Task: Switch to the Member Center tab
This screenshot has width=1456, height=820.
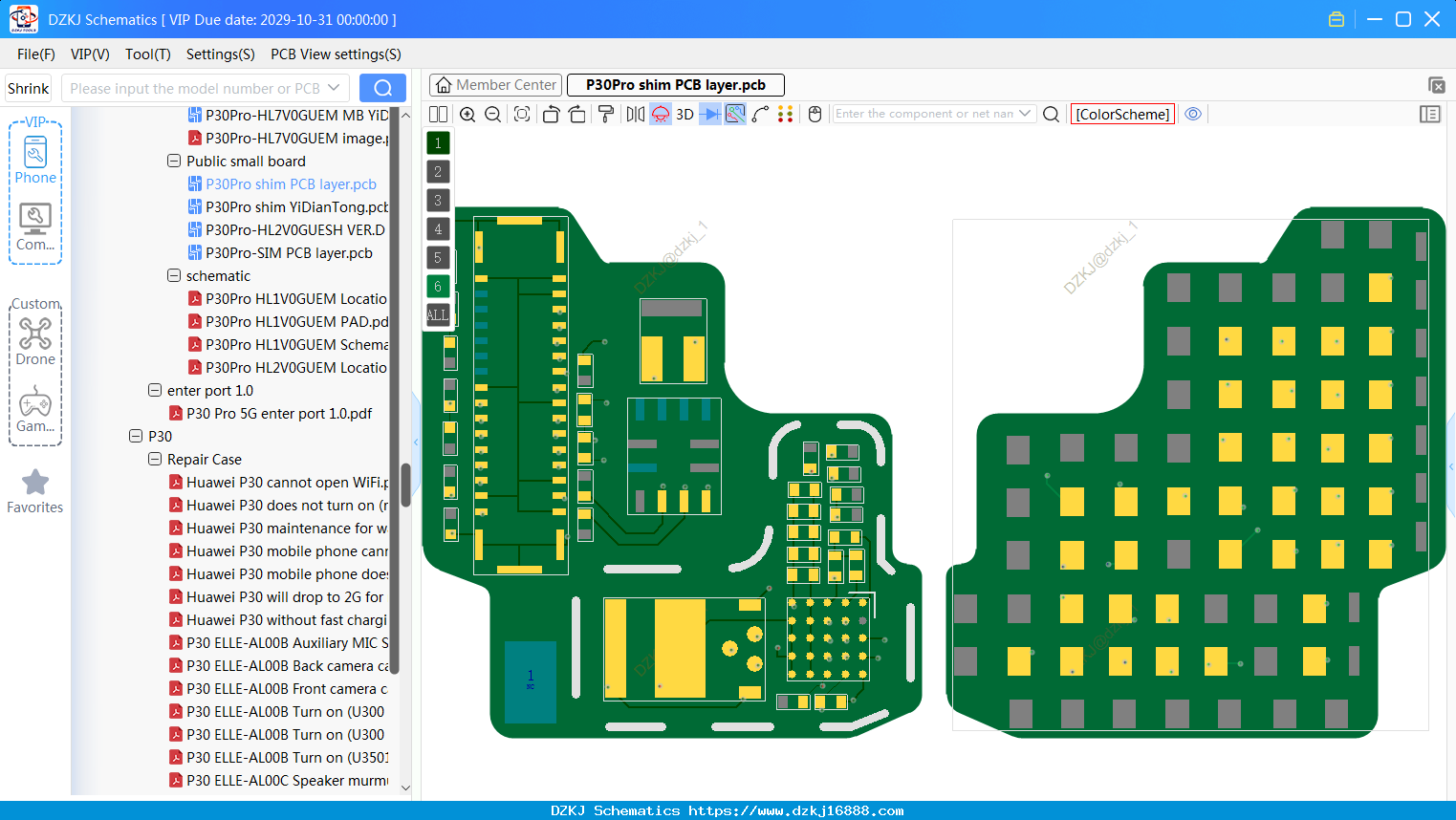Action: [496, 85]
